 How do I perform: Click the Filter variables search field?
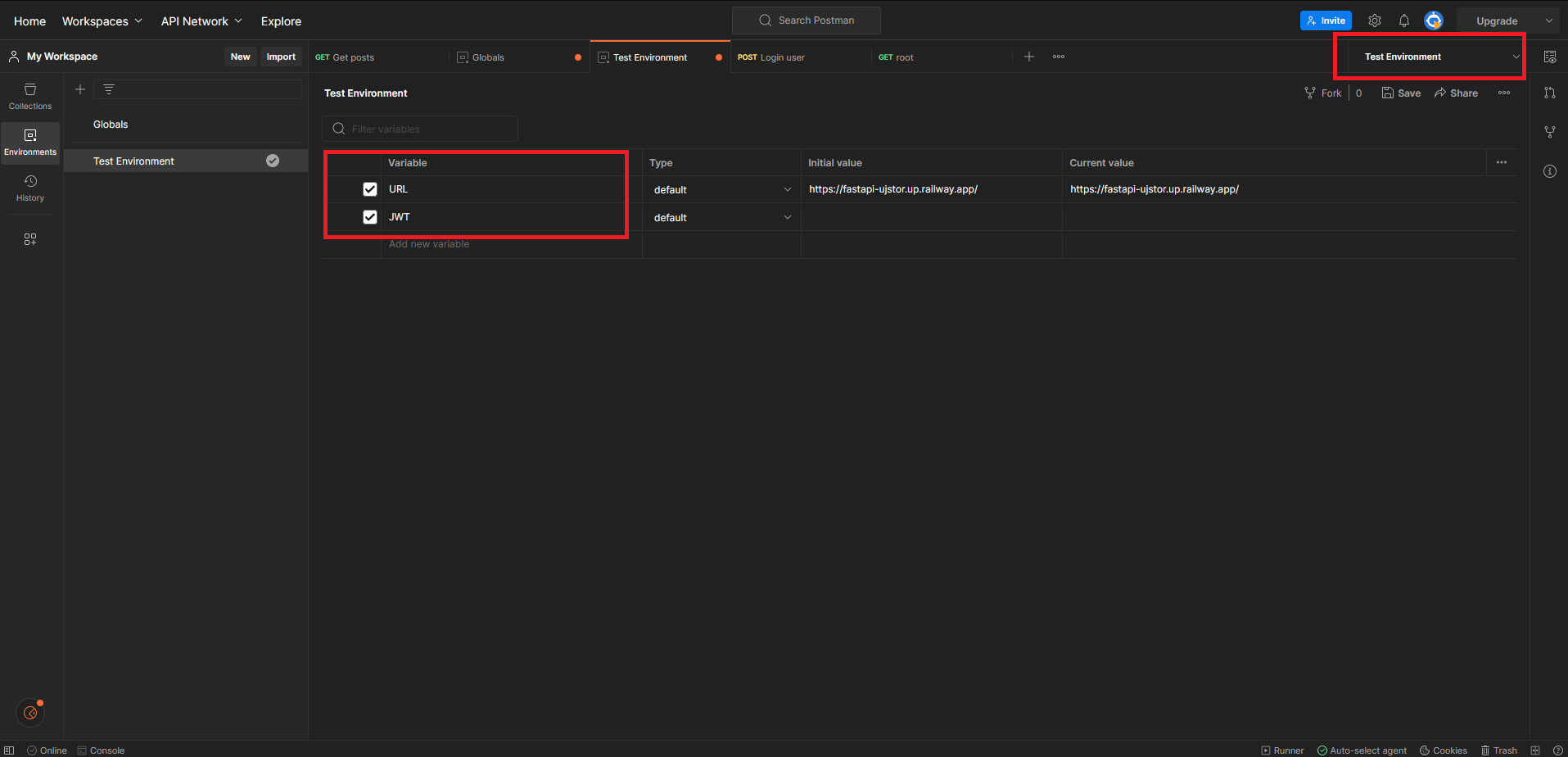pos(419,129)
